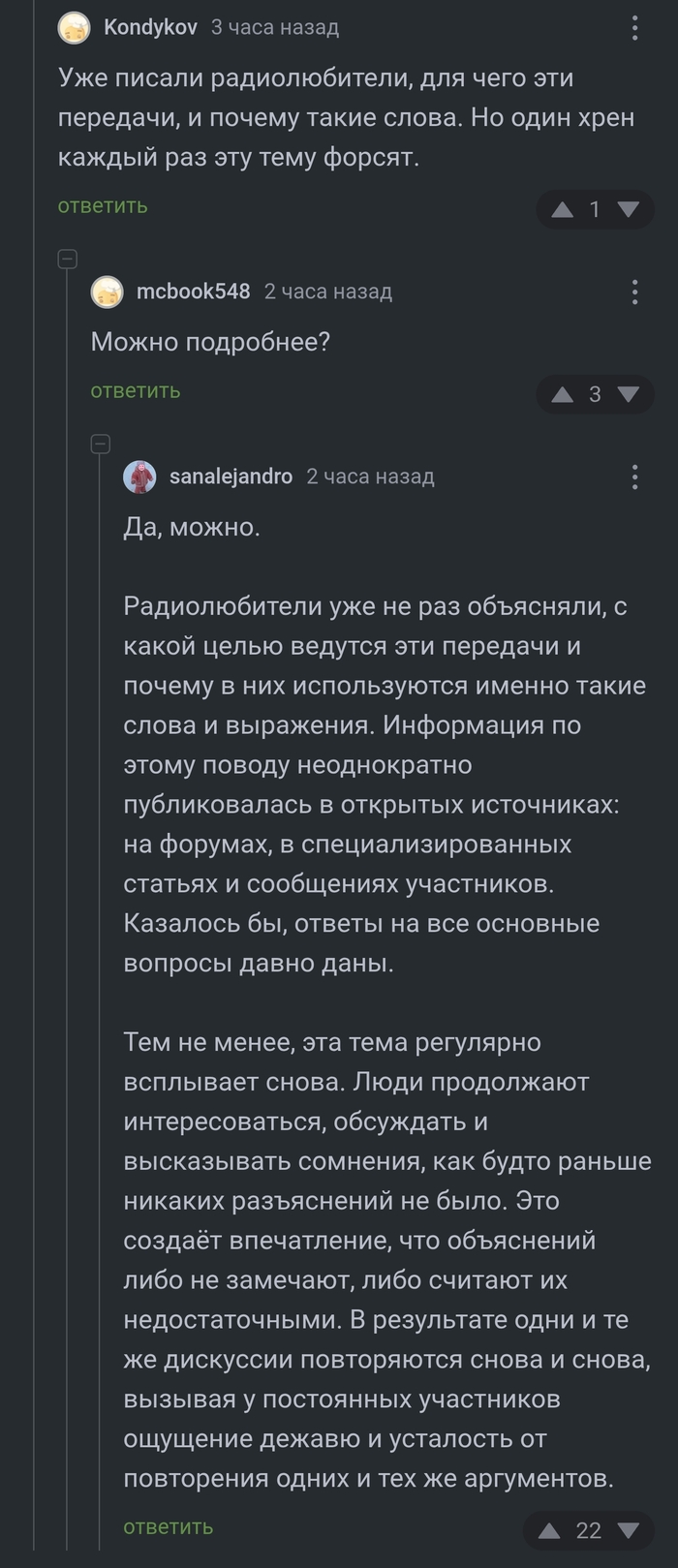This screenshot has height=1568, width=678.
Task: Open Kondykov's profile avatar
Action: pos(73,27)
